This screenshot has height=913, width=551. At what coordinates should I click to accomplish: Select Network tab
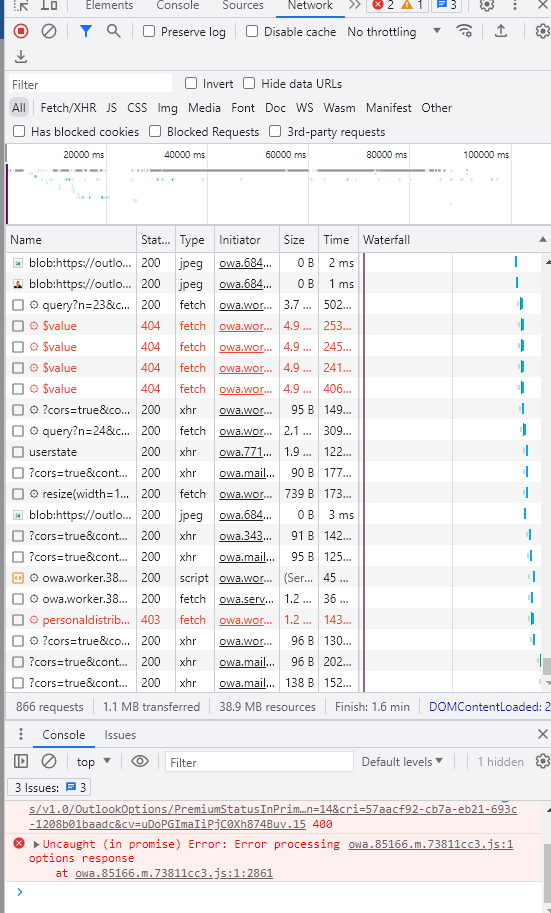tap(310, 5)
